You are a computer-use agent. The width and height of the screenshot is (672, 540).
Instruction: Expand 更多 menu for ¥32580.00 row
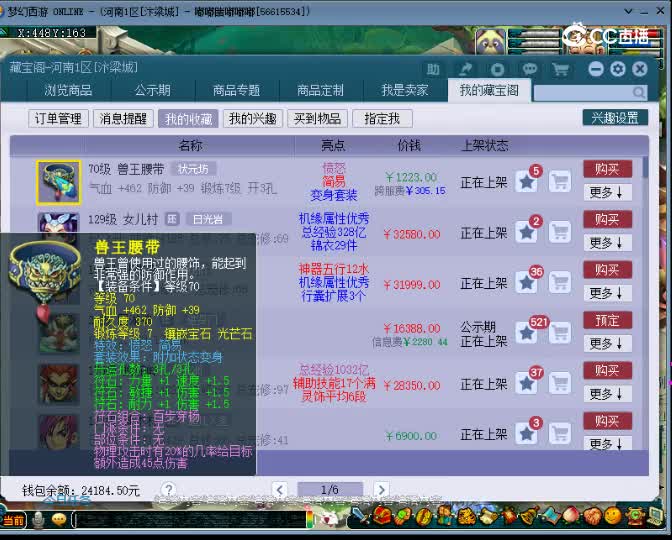point(607,243)
